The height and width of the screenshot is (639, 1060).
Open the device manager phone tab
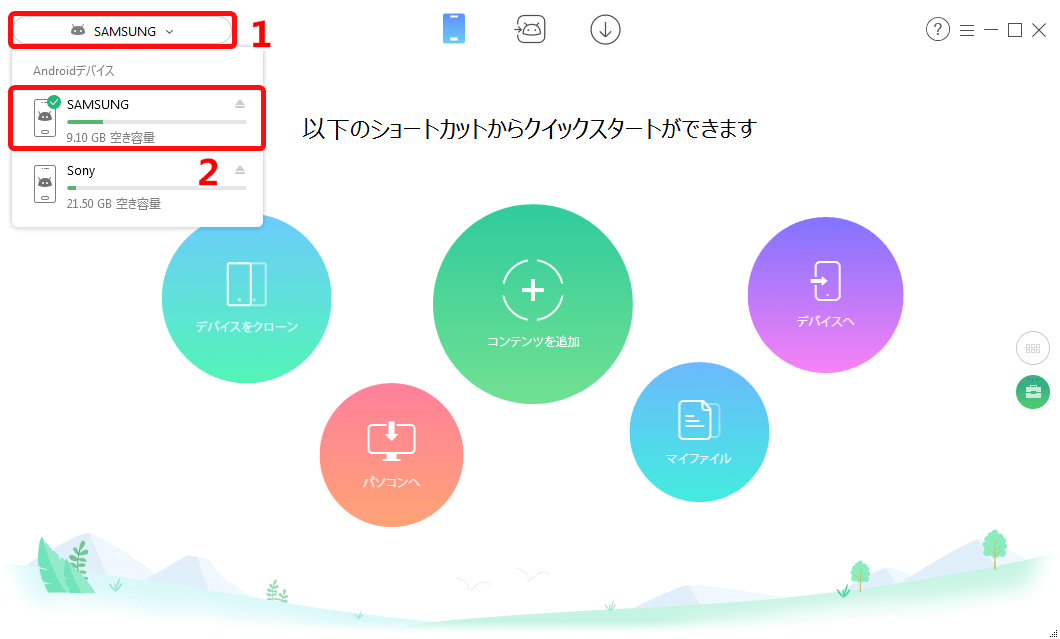point(454,29)
